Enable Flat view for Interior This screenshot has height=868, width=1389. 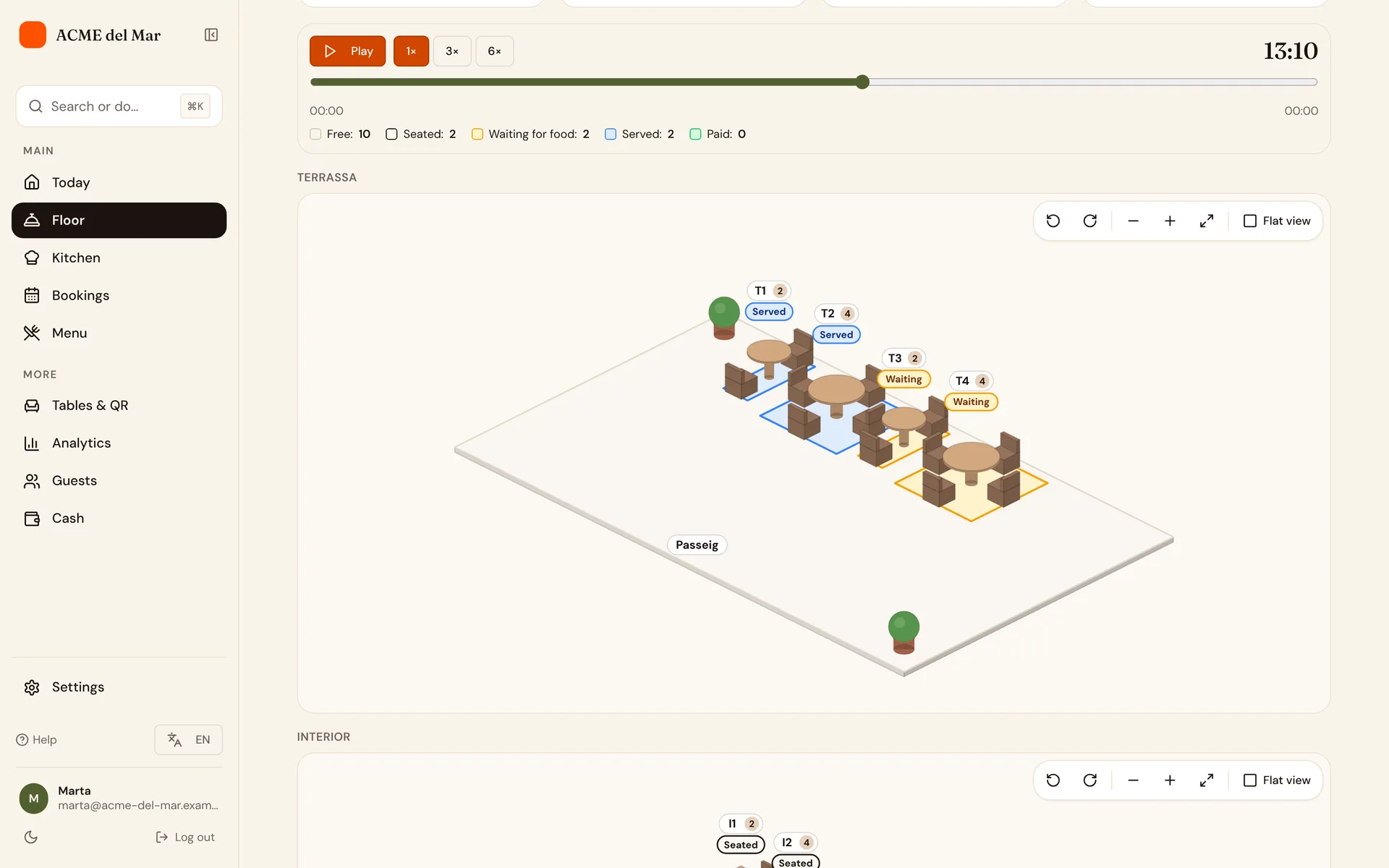(1277, 780)
